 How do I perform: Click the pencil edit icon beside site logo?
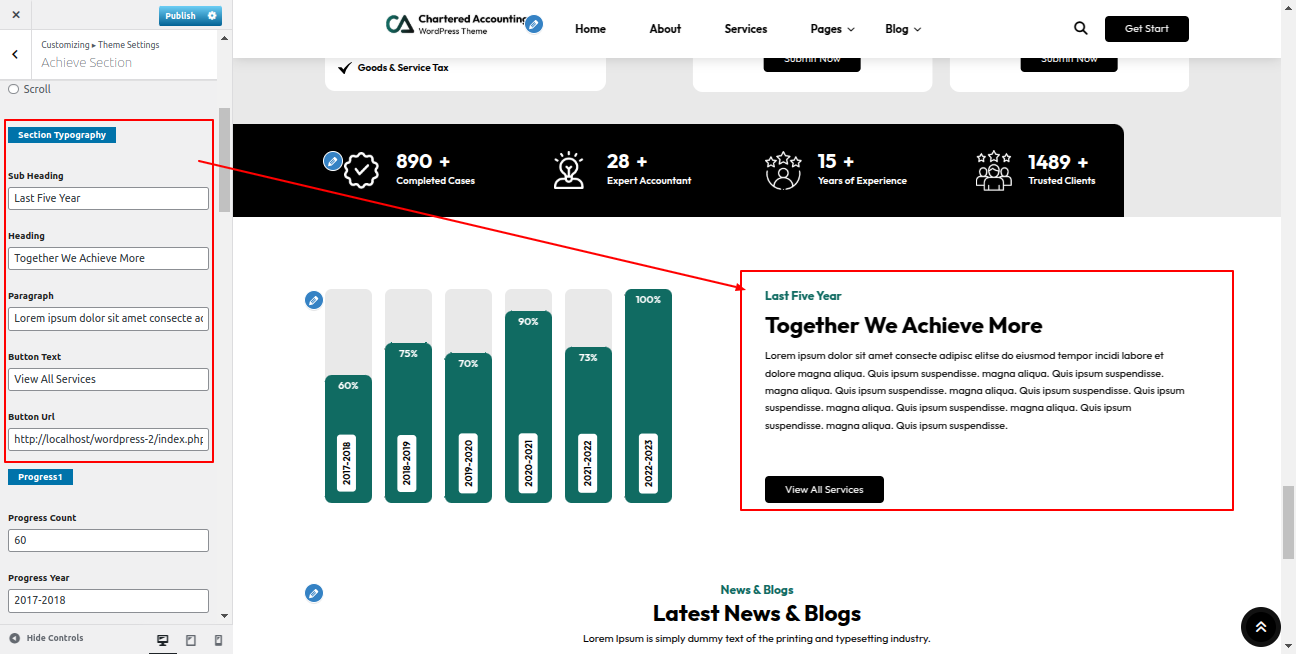pyautogui.click(x=534, y=24)
